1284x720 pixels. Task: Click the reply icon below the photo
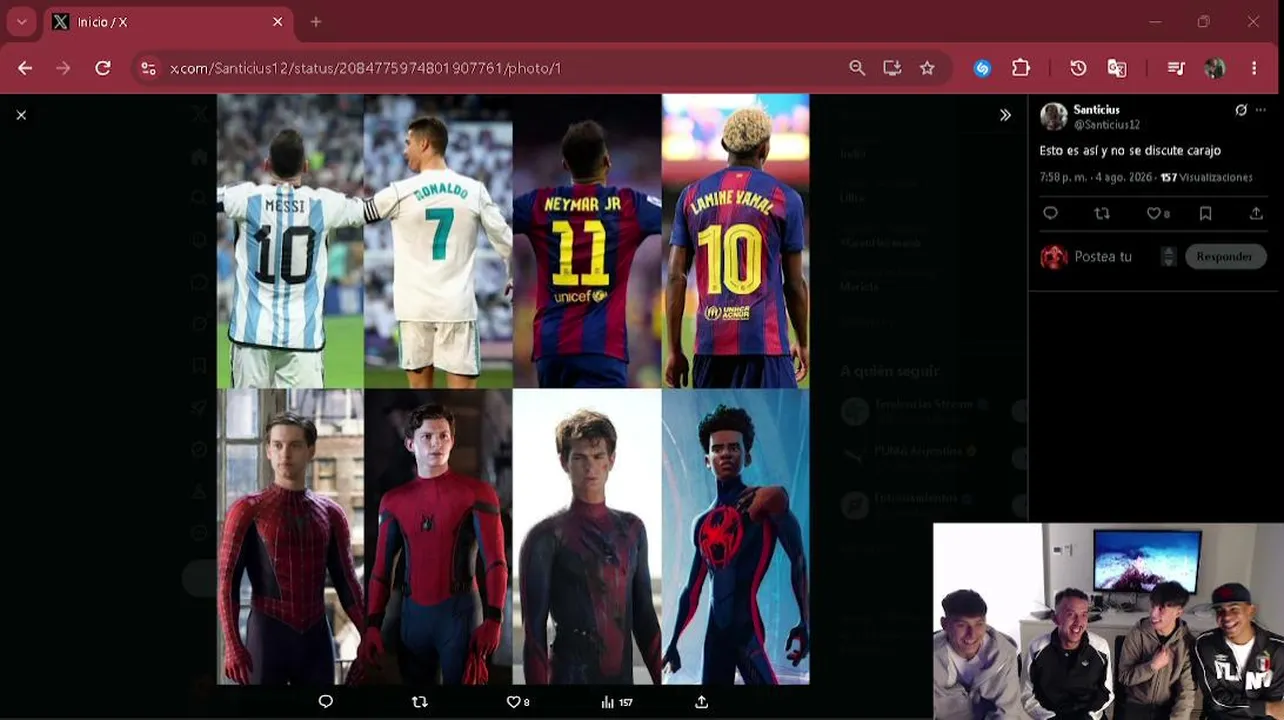pos(325,702)
